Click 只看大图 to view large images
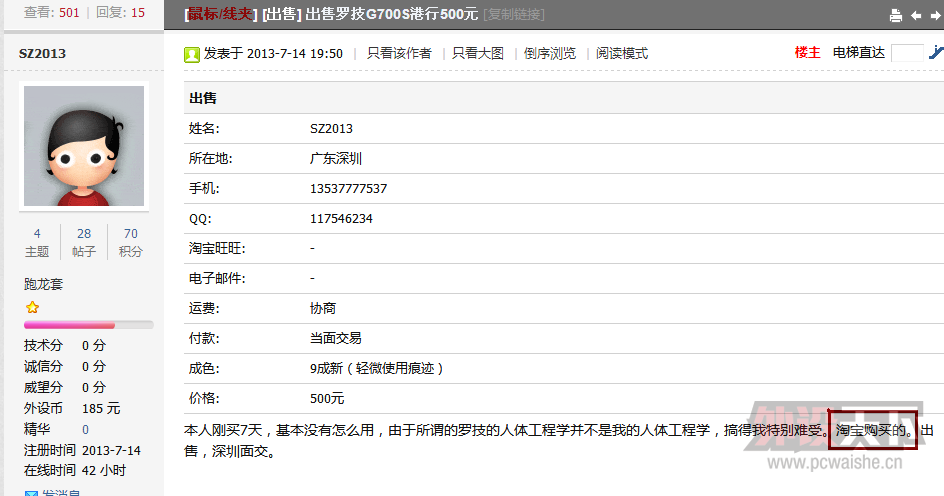 pos(477,54)
